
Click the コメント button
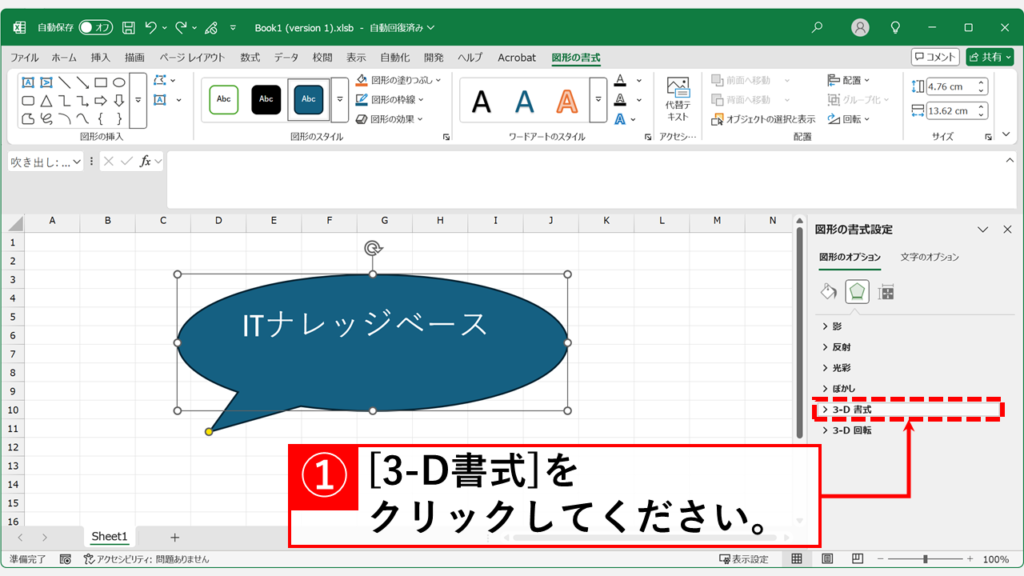click(935, 58)
